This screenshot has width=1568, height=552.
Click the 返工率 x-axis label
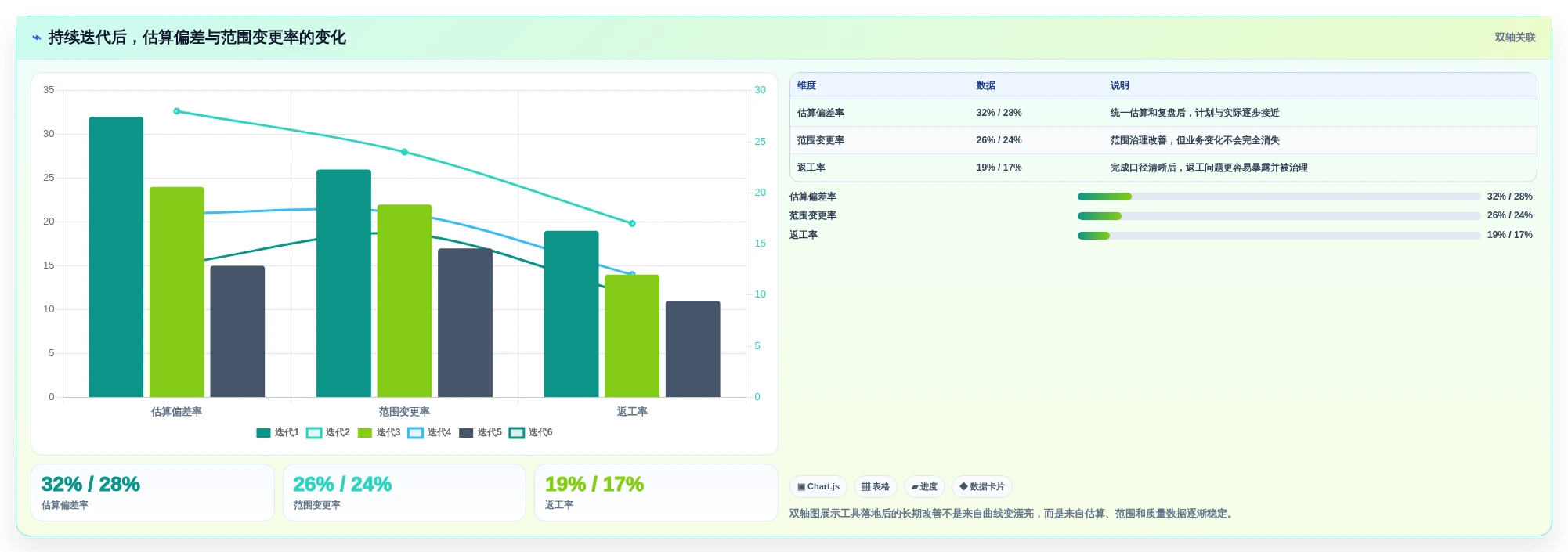[x=632, y=412]
